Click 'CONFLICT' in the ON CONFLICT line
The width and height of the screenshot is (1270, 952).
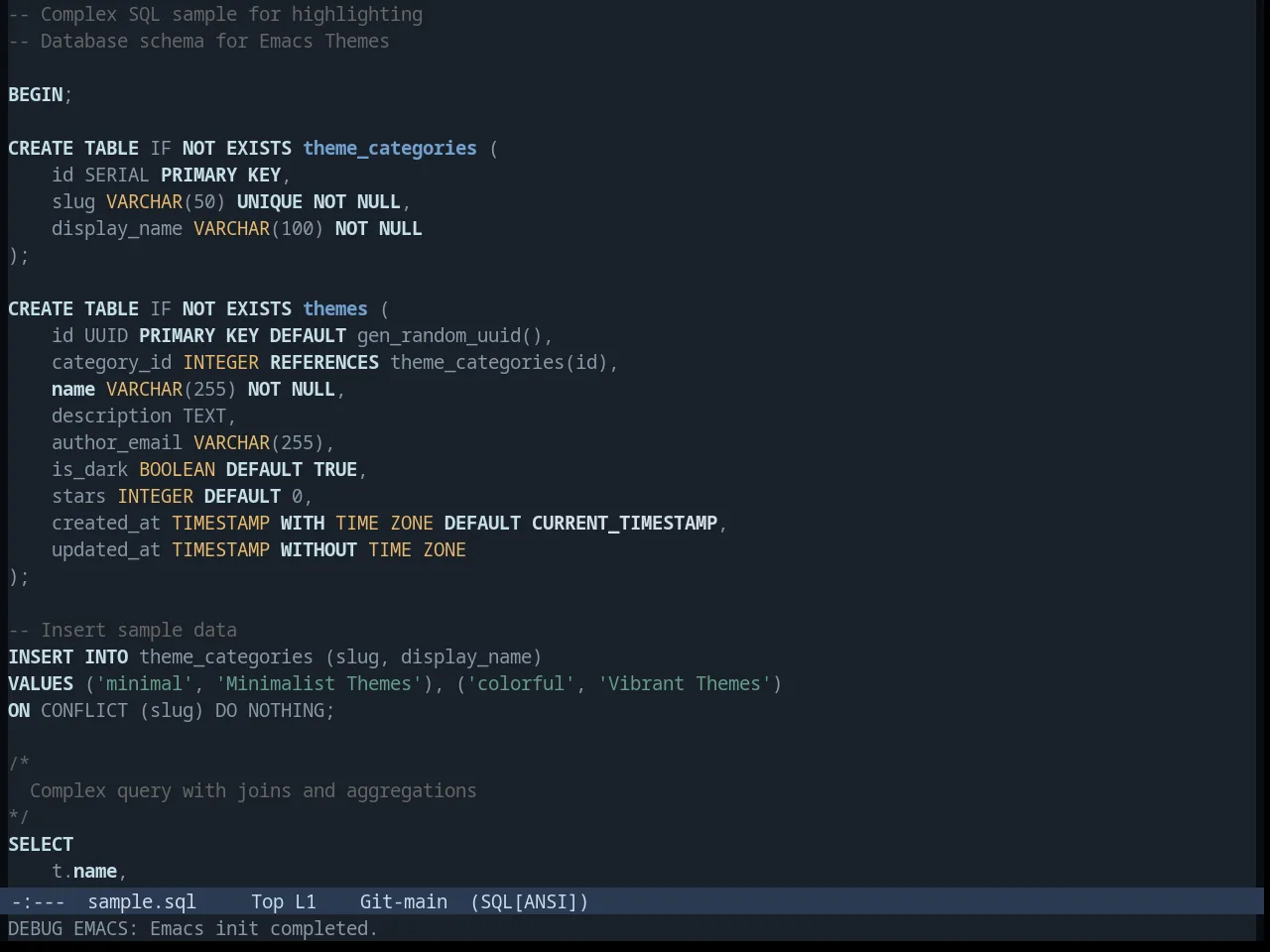click(x=84, y=710)
